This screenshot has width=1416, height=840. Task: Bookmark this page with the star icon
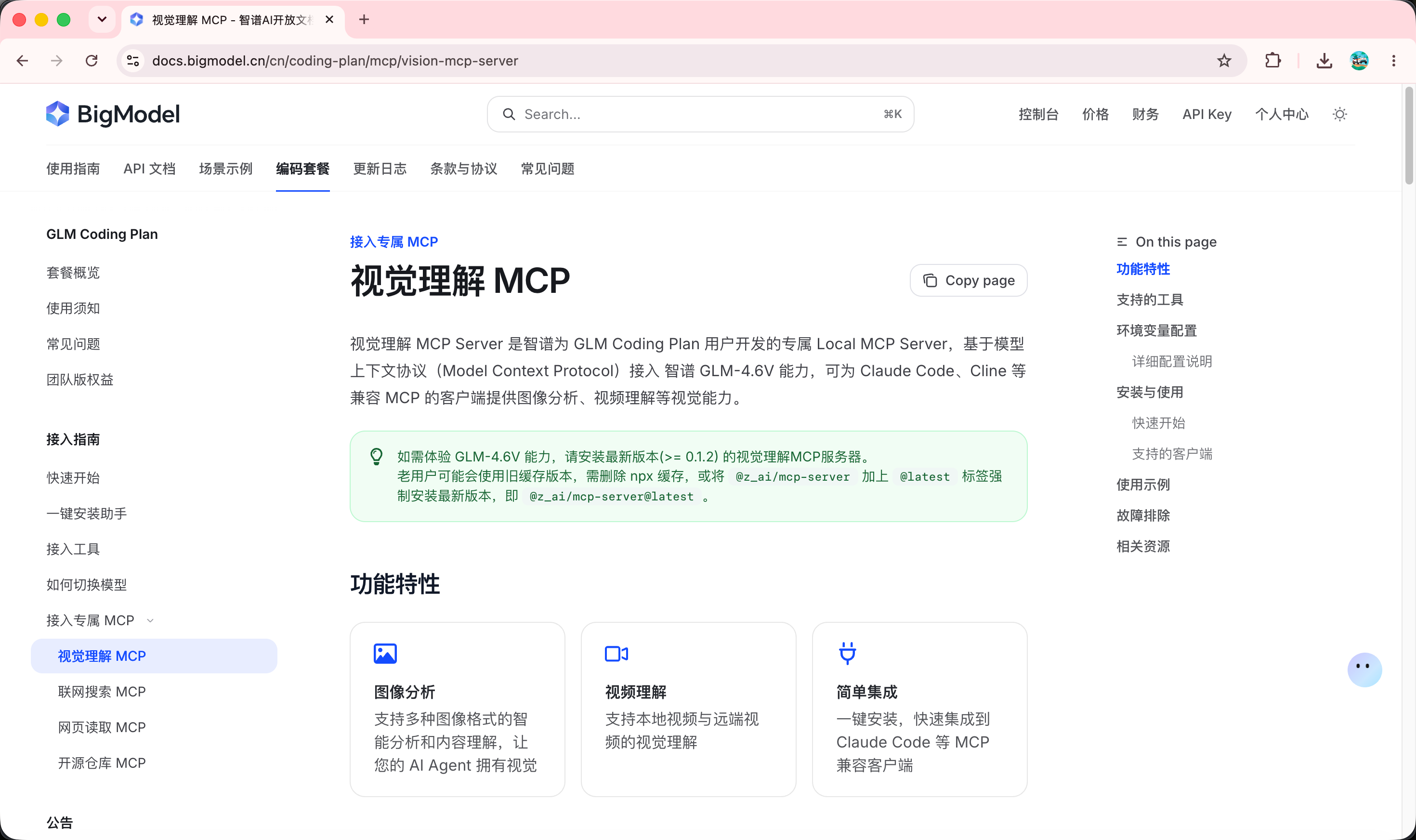point(1224,61)
